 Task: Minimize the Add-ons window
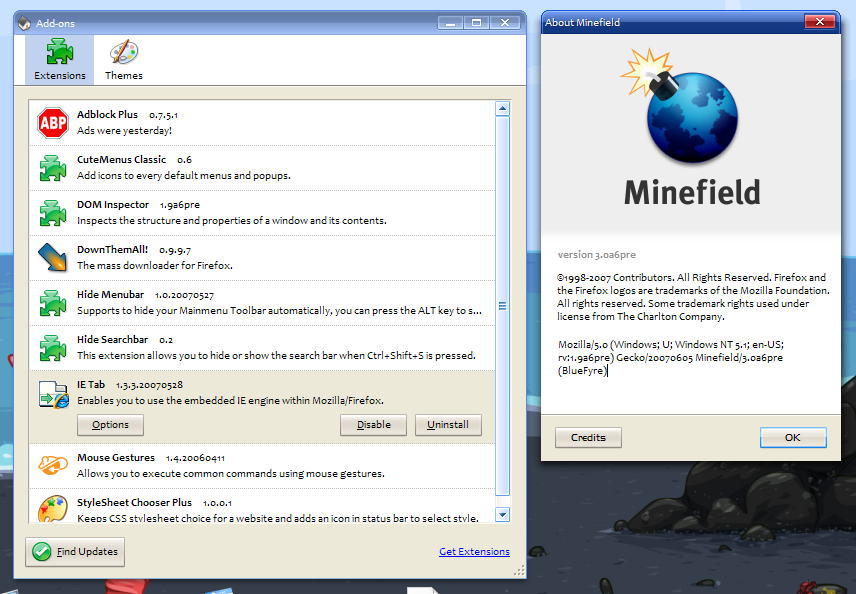point(450,22)
